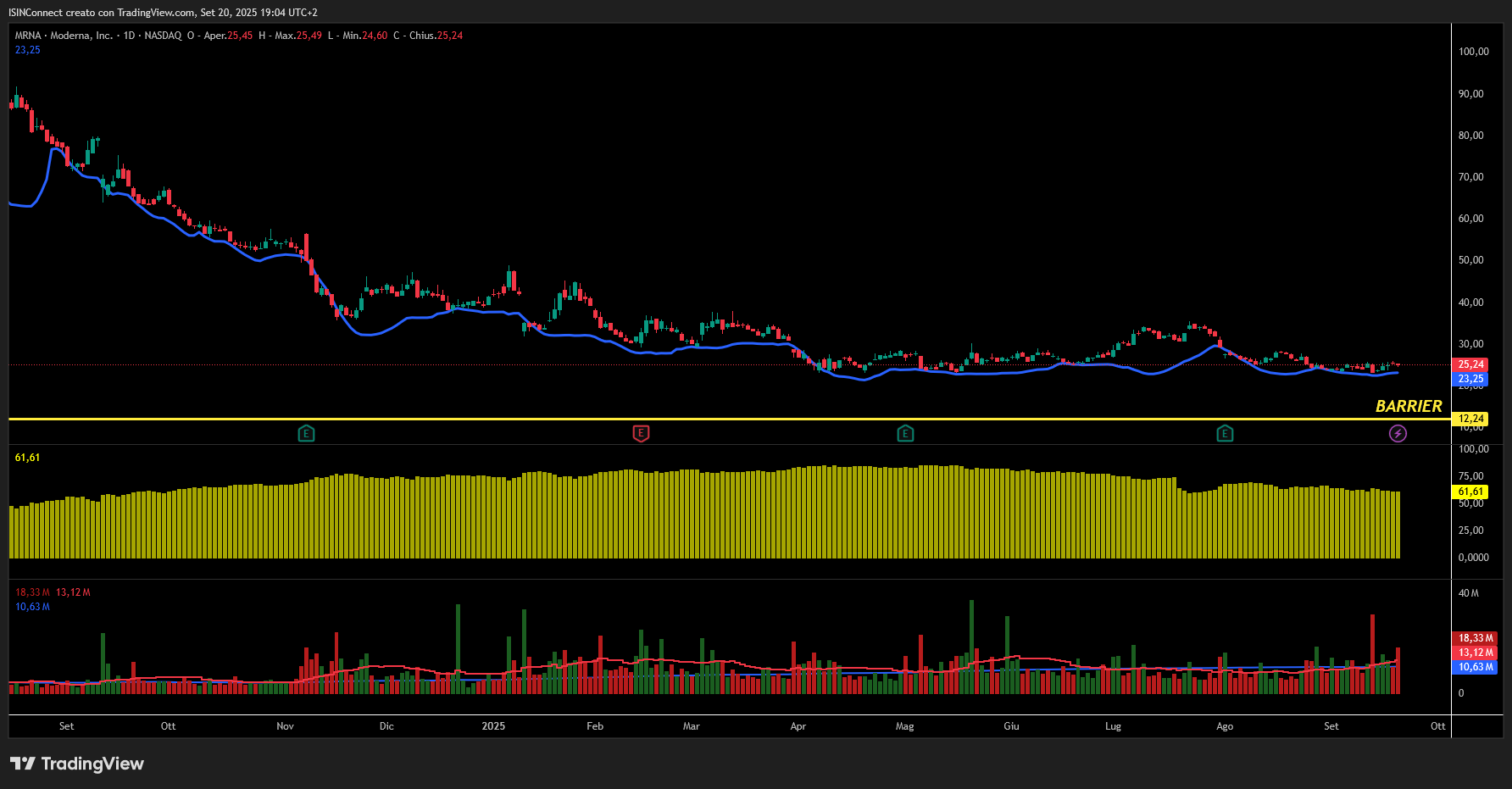The image size is (1512, 789).
Task: Click the green earnings marker above Ago
Action: pos(1225,434)
